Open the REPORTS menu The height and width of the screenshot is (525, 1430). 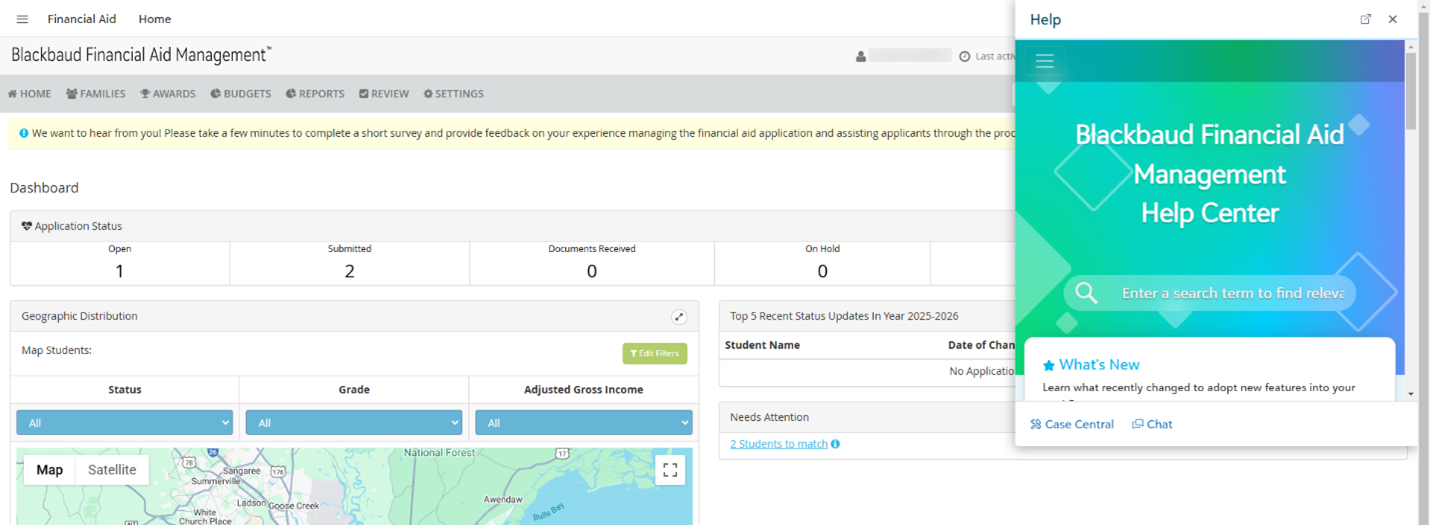(315, 94)
